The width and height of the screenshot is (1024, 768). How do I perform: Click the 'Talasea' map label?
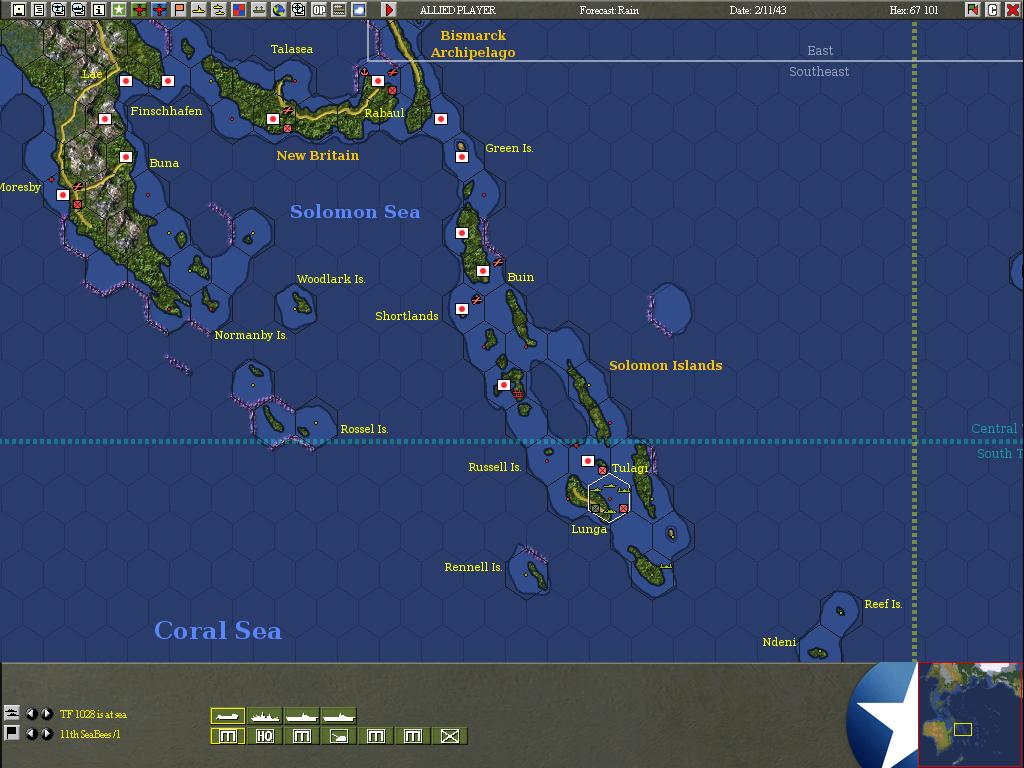click(292, 49)
